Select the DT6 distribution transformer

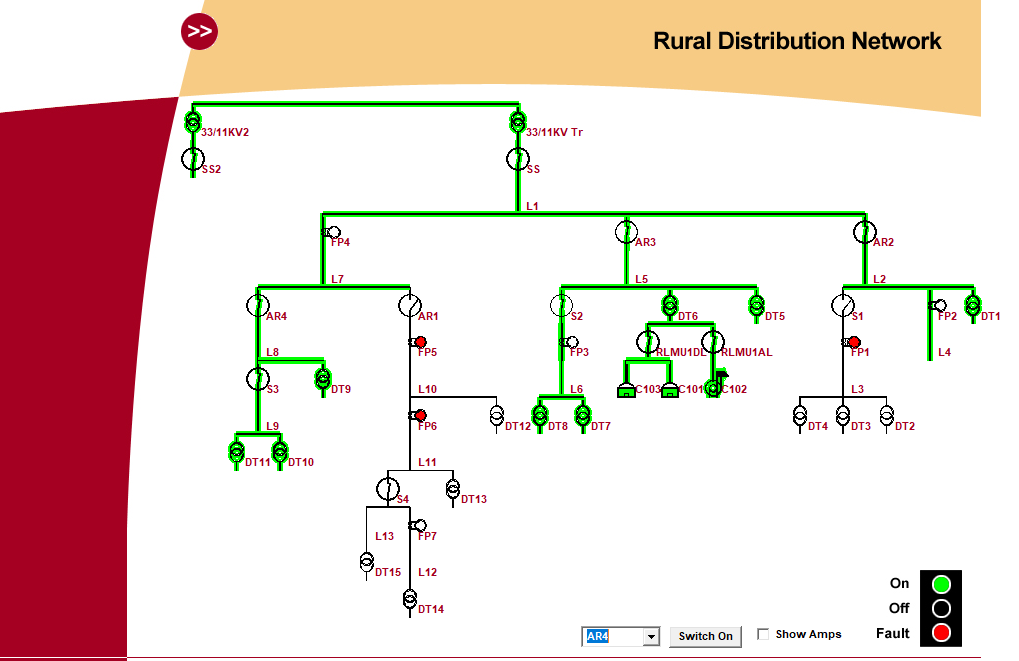(670, 305)
